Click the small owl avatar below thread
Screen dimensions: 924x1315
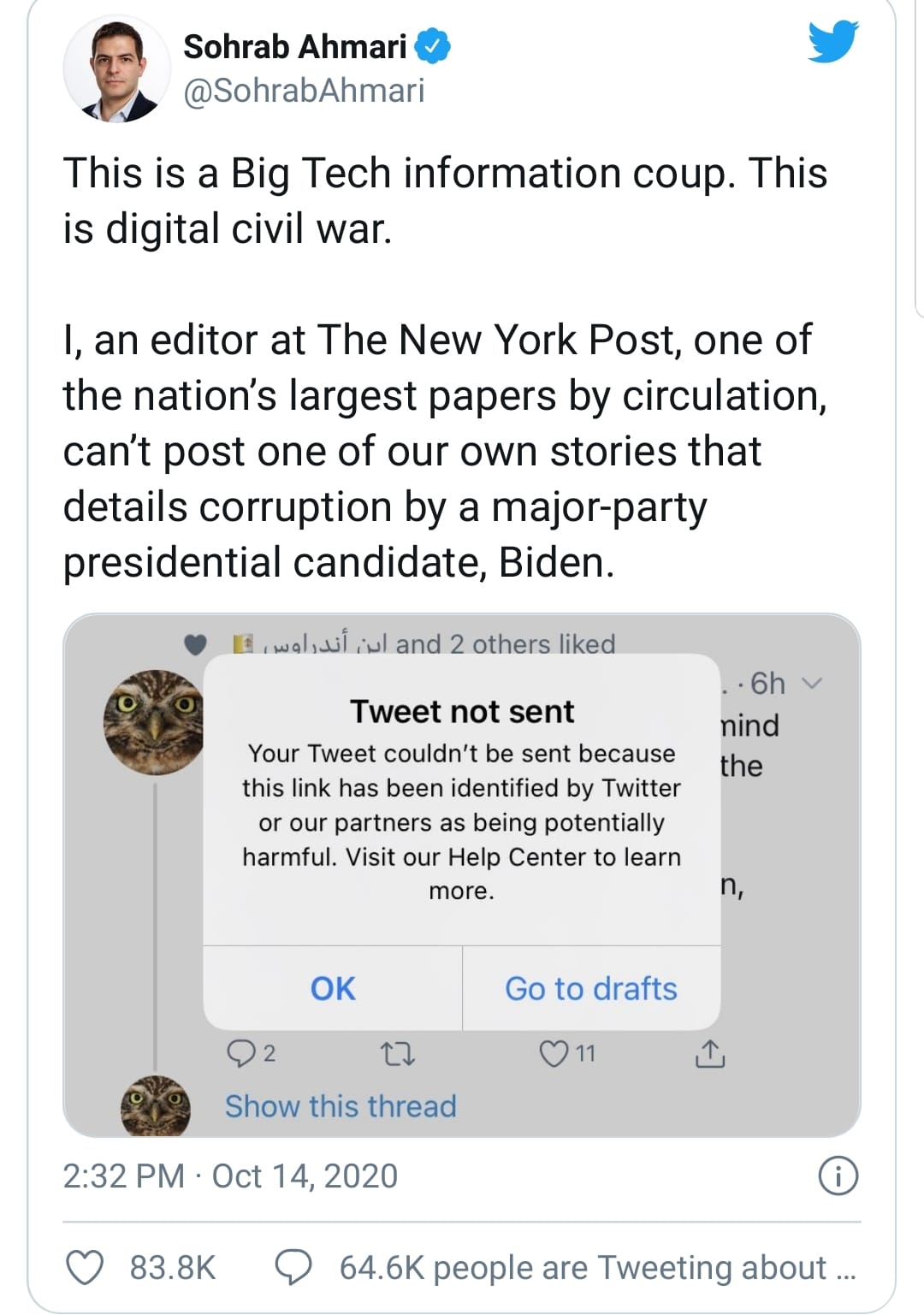[x=155, y=1106]
